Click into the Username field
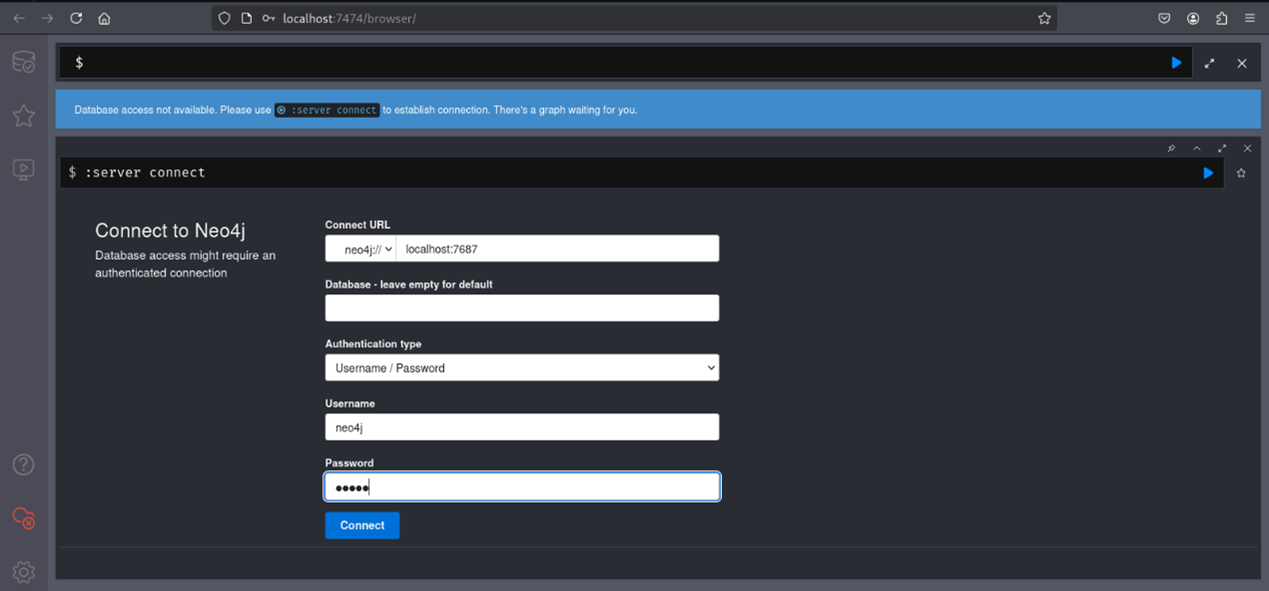1269x591 pixels. [x=521, y=427]
